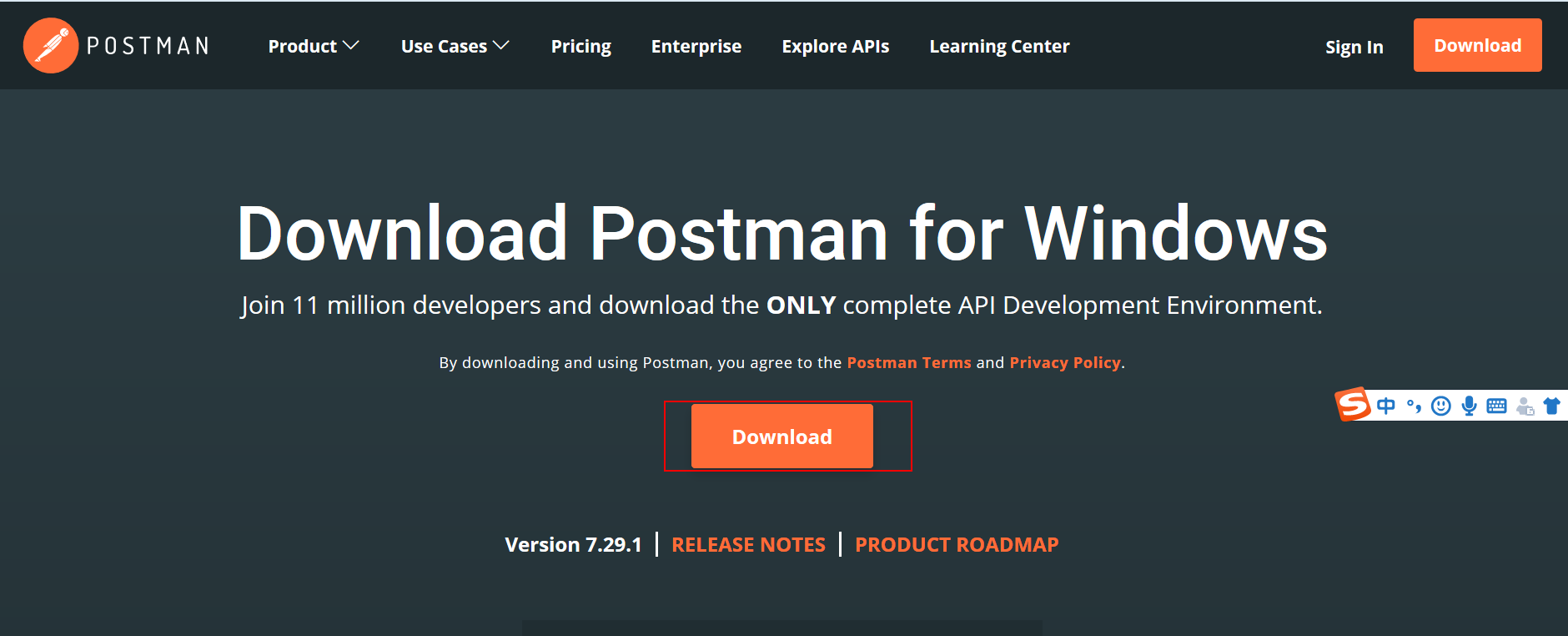Click the Download button below the terms notice
Screen dimensions: 1568x636
[x=782, y=437]
